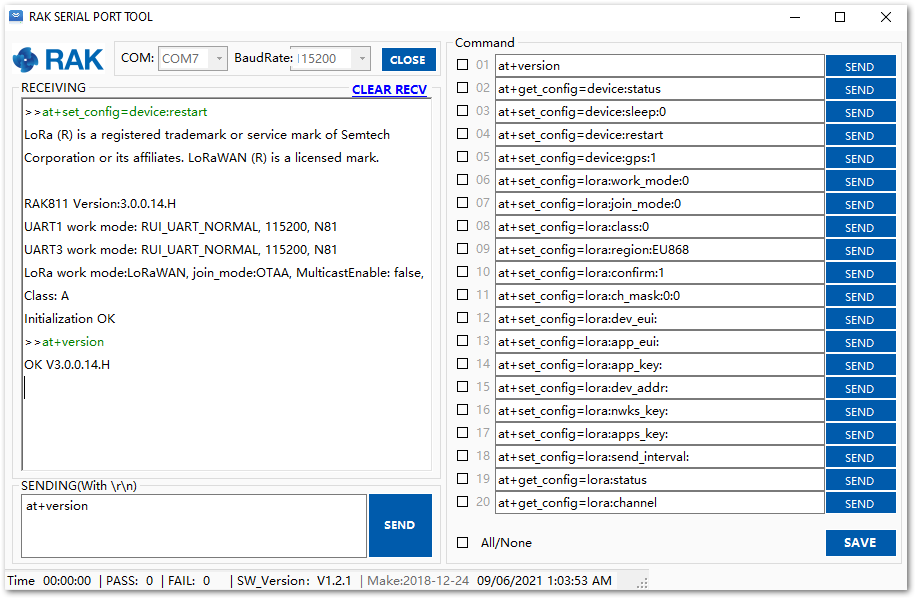Click 'Initialization OK' line in log
The height and width of the screenshot is (599, 916).
tap(70, 319)
